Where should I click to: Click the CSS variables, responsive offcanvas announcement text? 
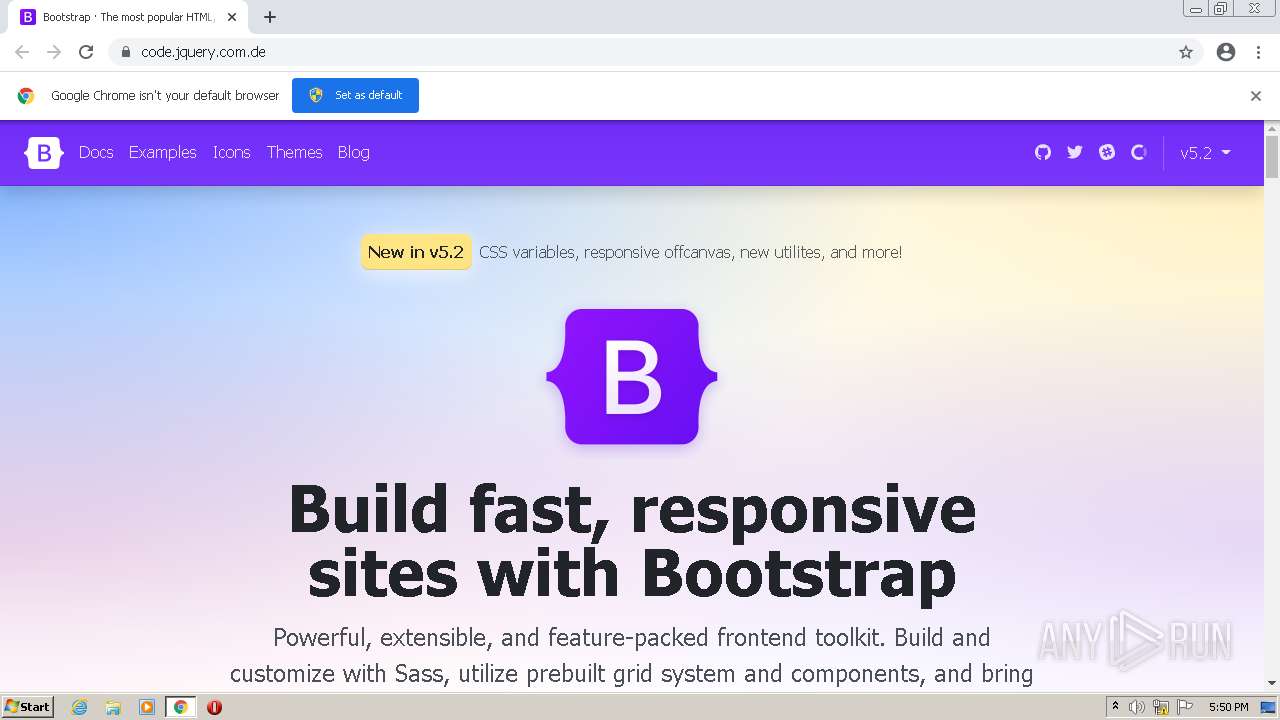(x=690, y=252)
